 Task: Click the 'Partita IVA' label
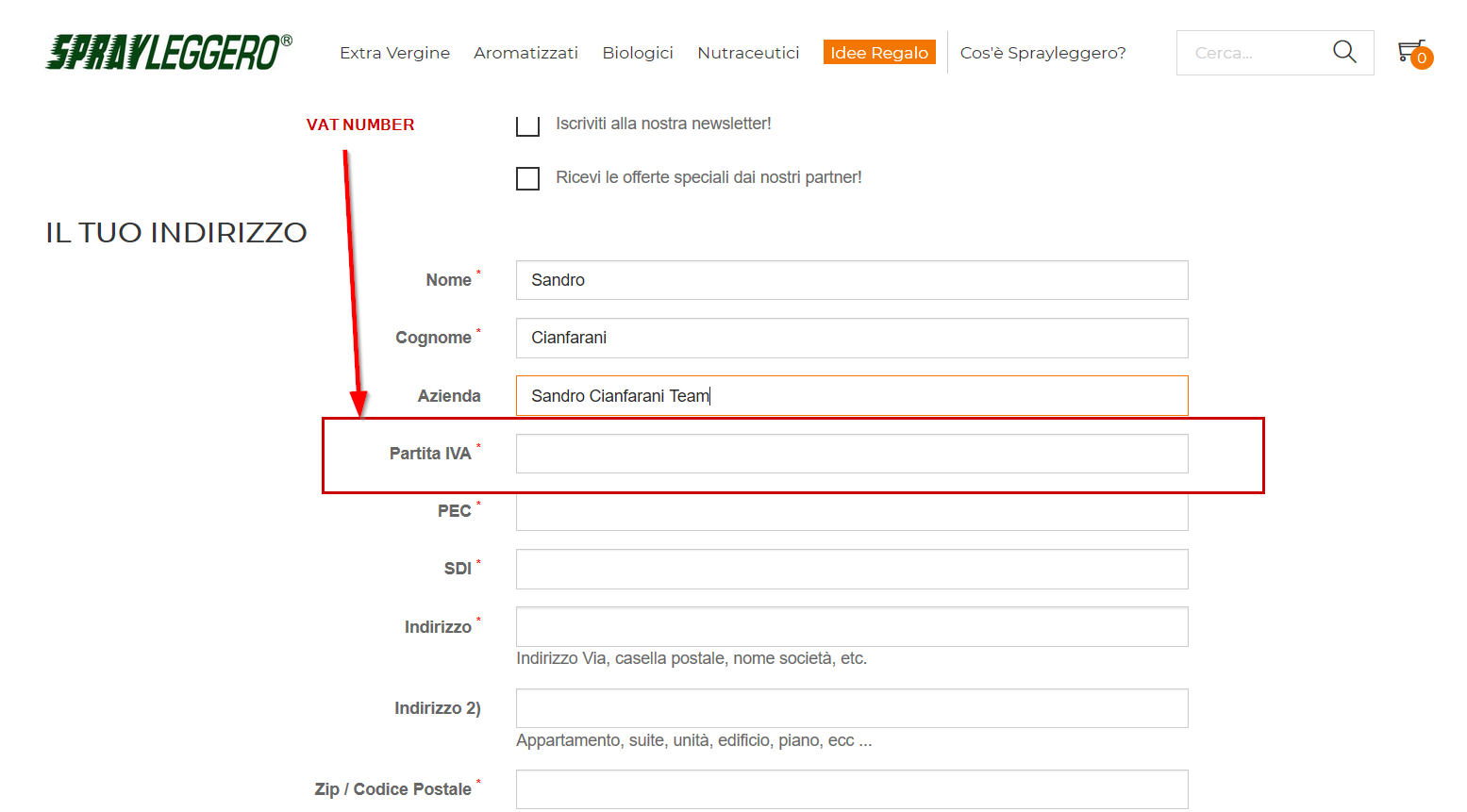[430, 454]
